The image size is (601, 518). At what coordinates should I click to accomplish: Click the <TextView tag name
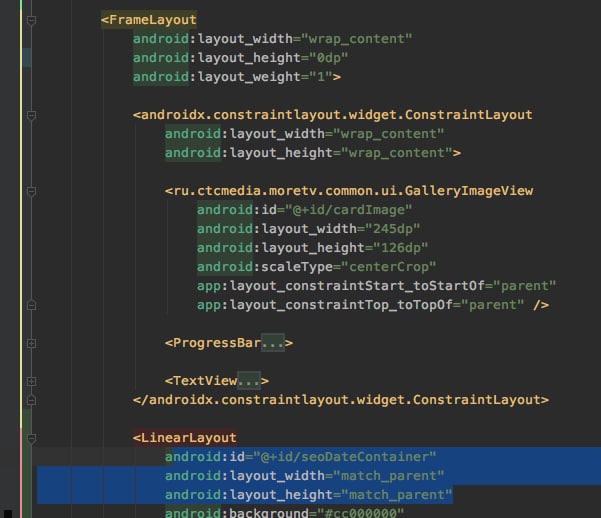click(x=201, y=381)
